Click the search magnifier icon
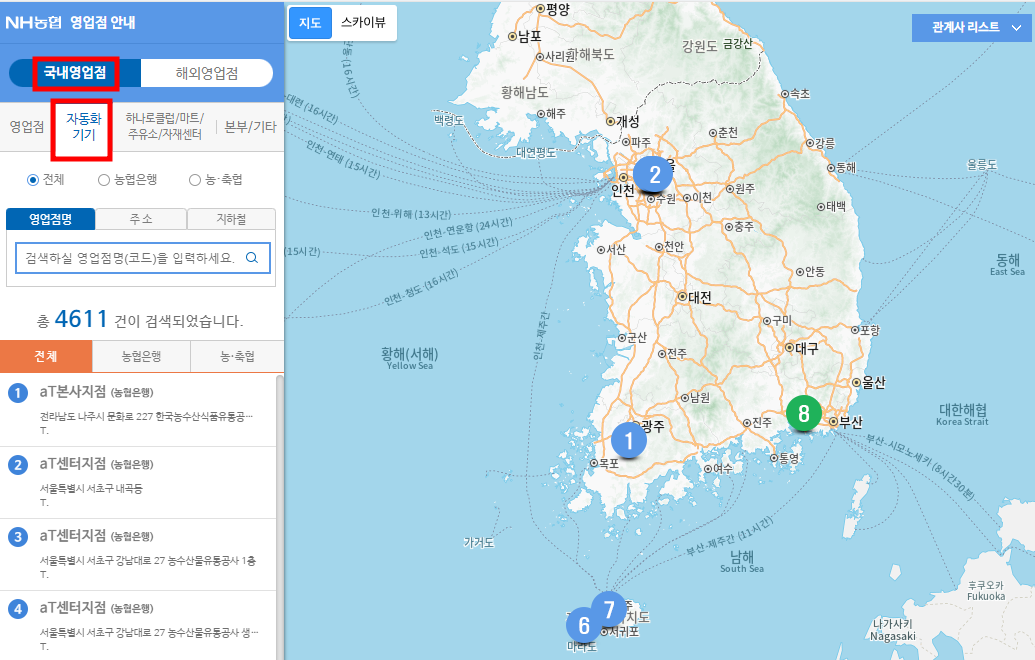Screen dimensions: 1035x660 tap(254, 258)
